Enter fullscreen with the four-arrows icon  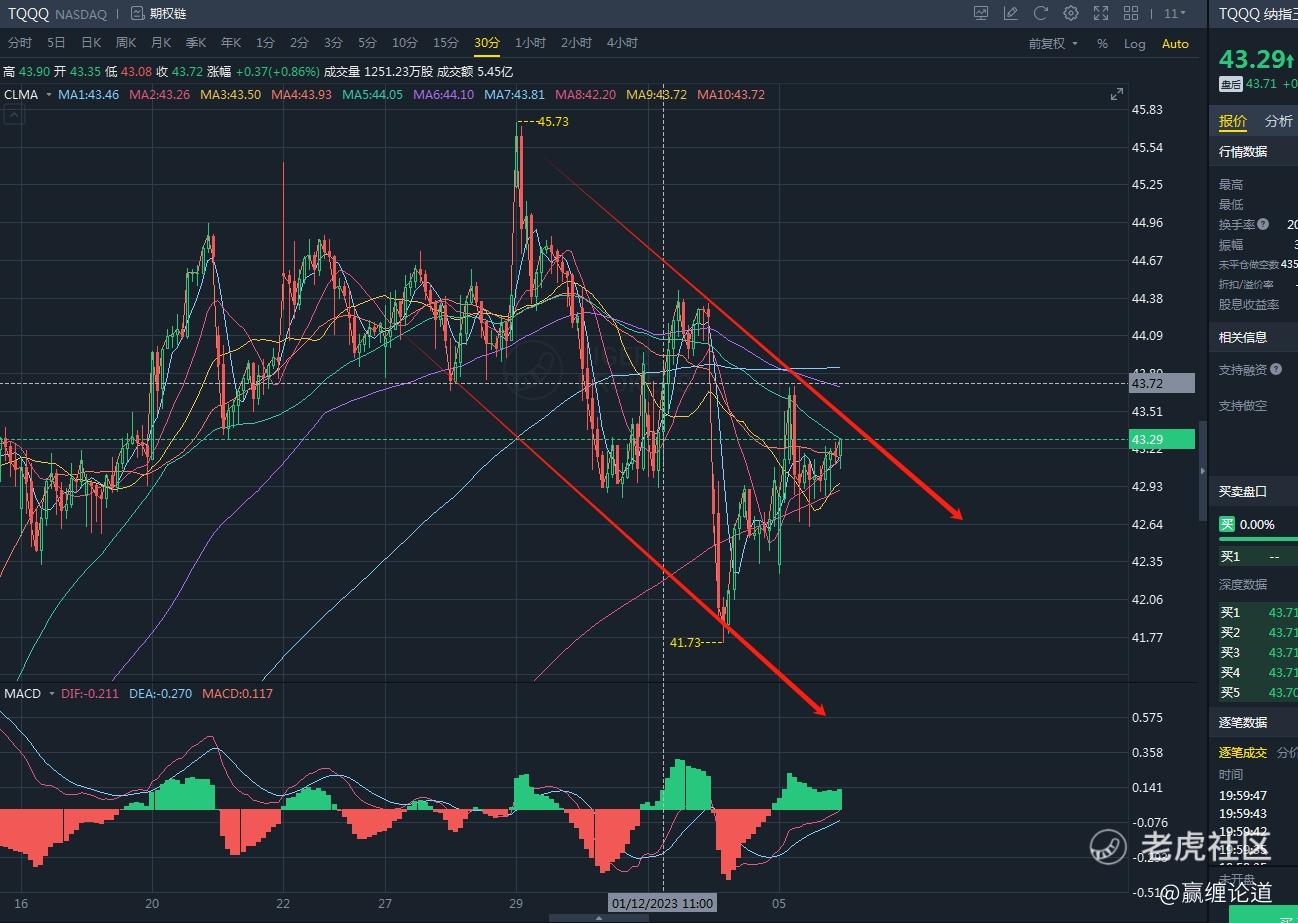tap(1101, 13)
